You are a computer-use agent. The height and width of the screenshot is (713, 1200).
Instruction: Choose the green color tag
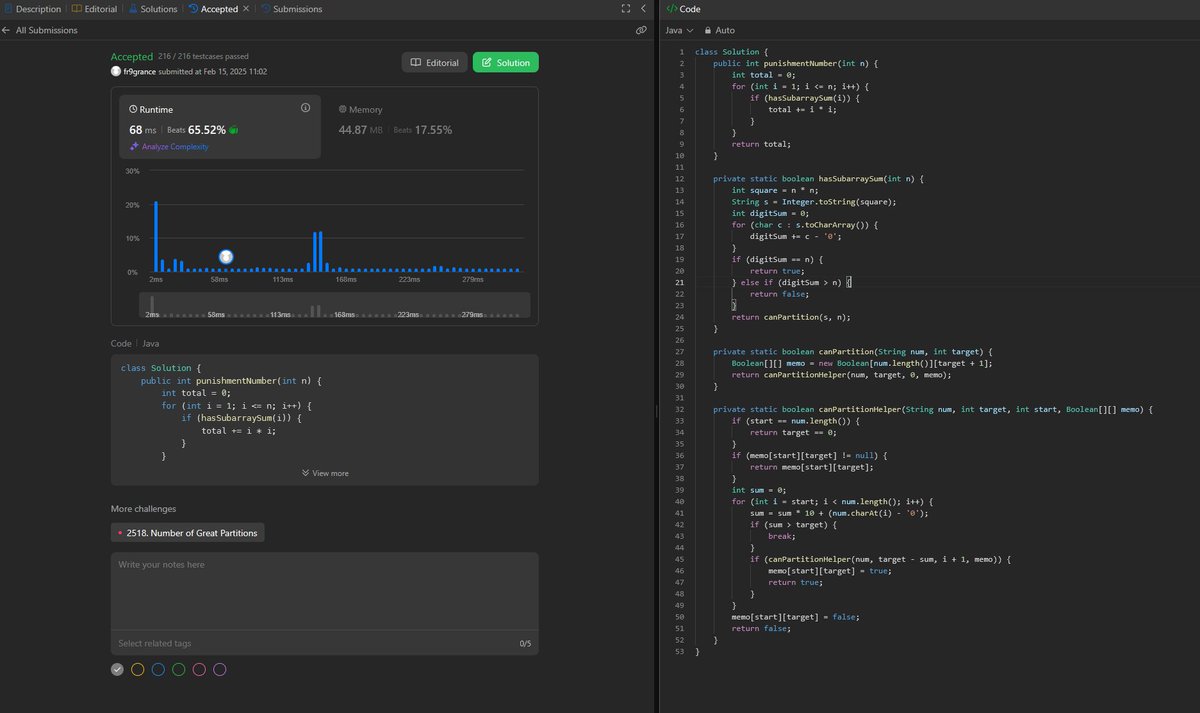coord(179,669)
